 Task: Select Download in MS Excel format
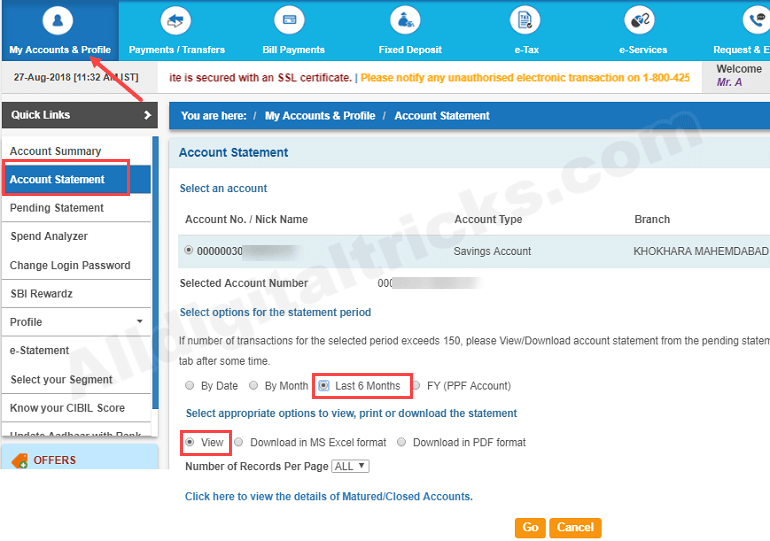click(x=239, y=442)
